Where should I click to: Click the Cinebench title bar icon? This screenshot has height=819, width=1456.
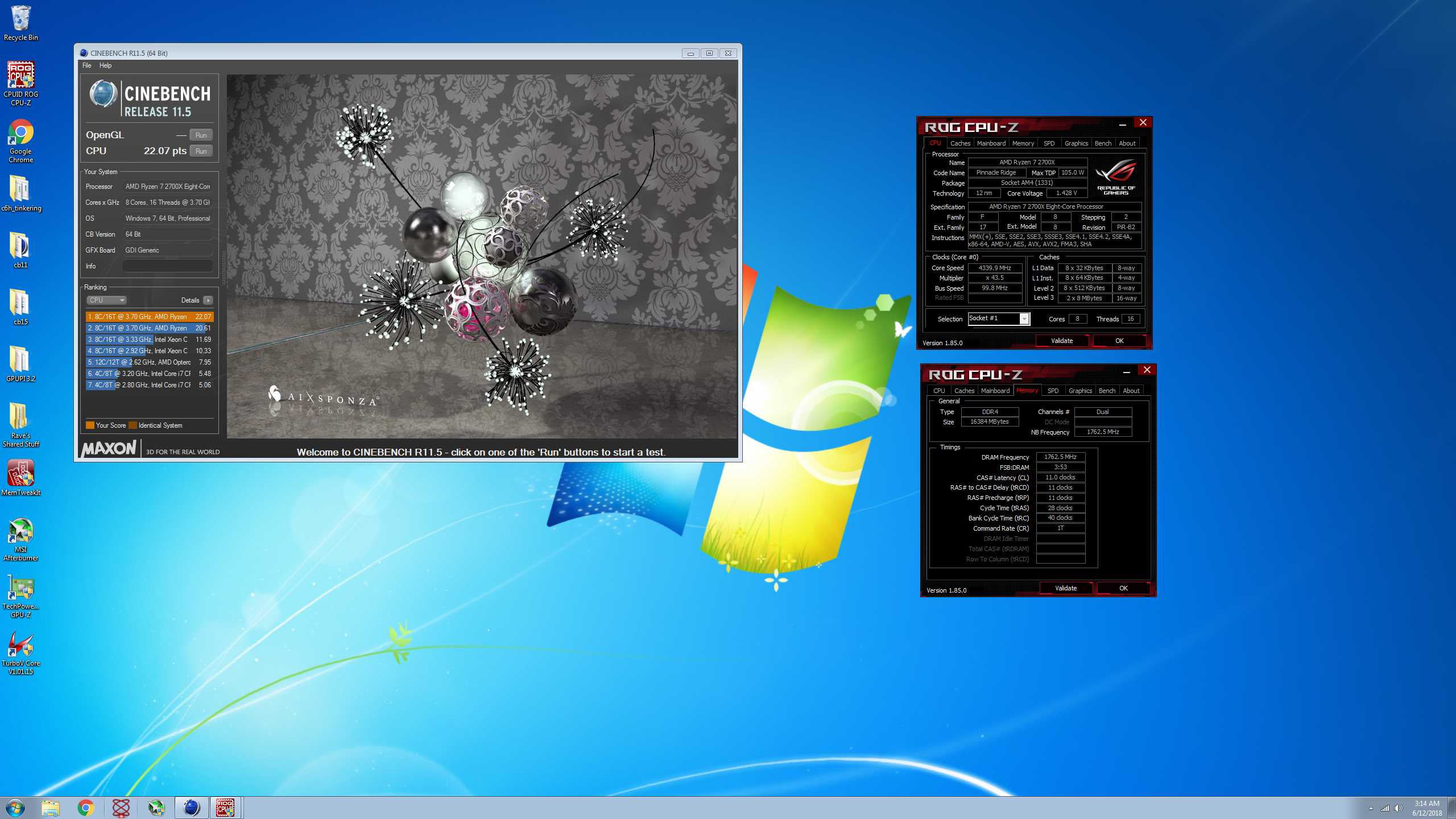tap(84, 53)
